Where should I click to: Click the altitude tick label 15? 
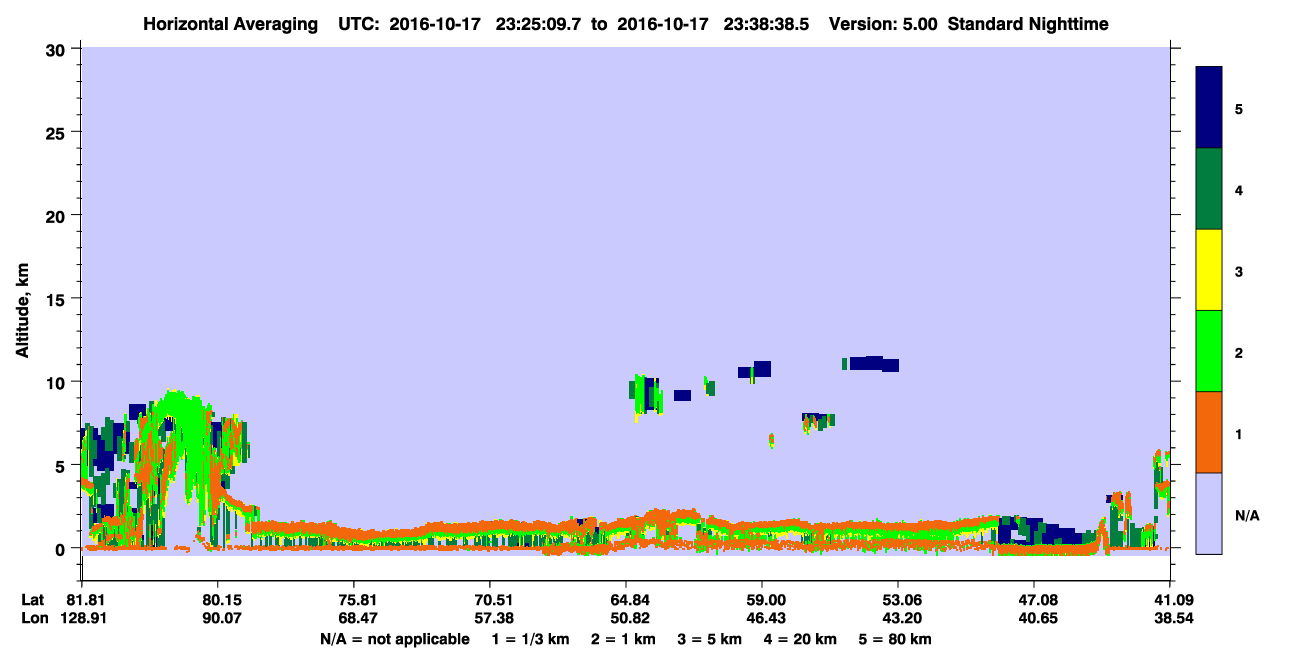tap(58, 299)
